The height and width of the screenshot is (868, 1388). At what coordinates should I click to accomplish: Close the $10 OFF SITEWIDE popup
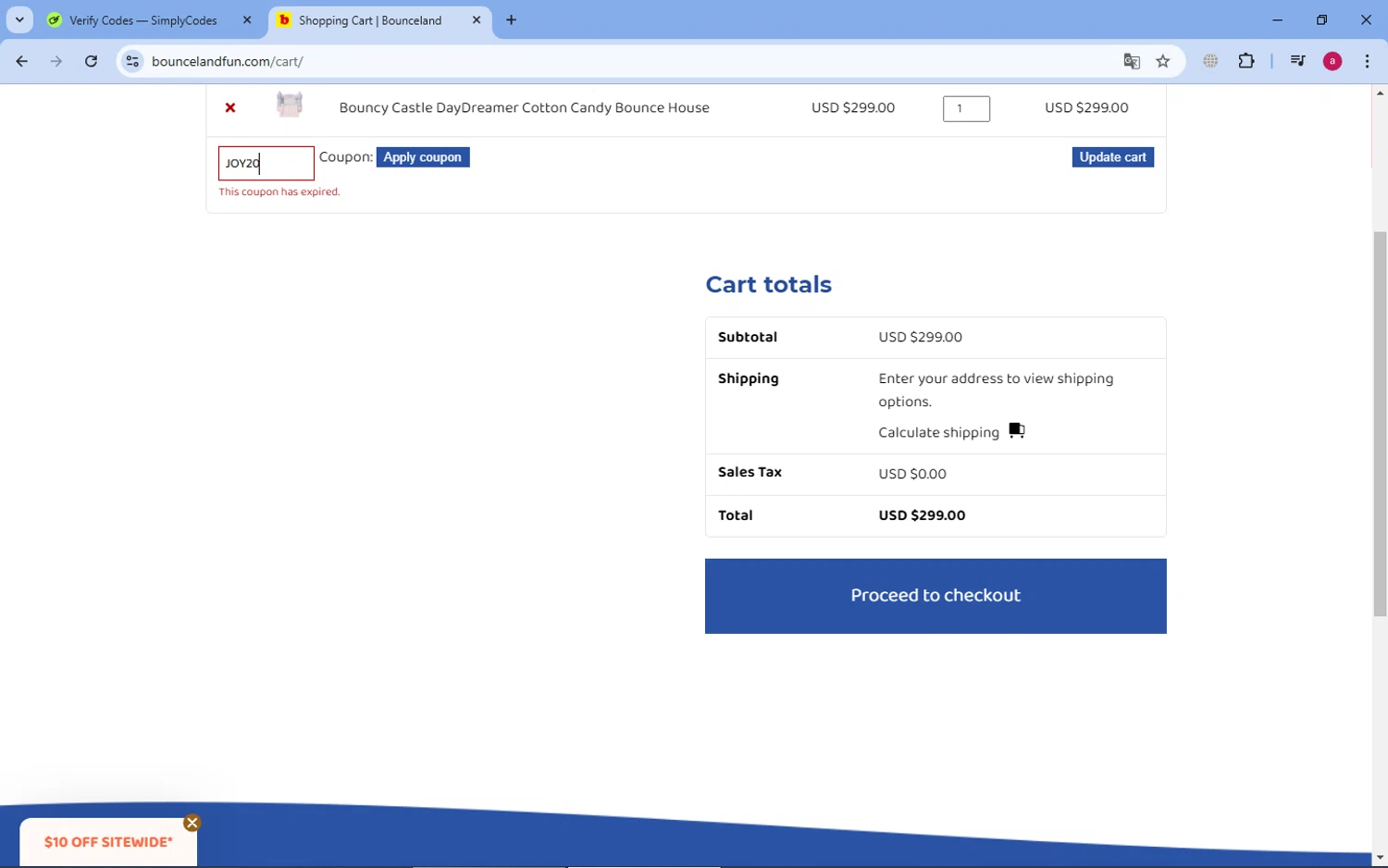[x=192, y=824]
